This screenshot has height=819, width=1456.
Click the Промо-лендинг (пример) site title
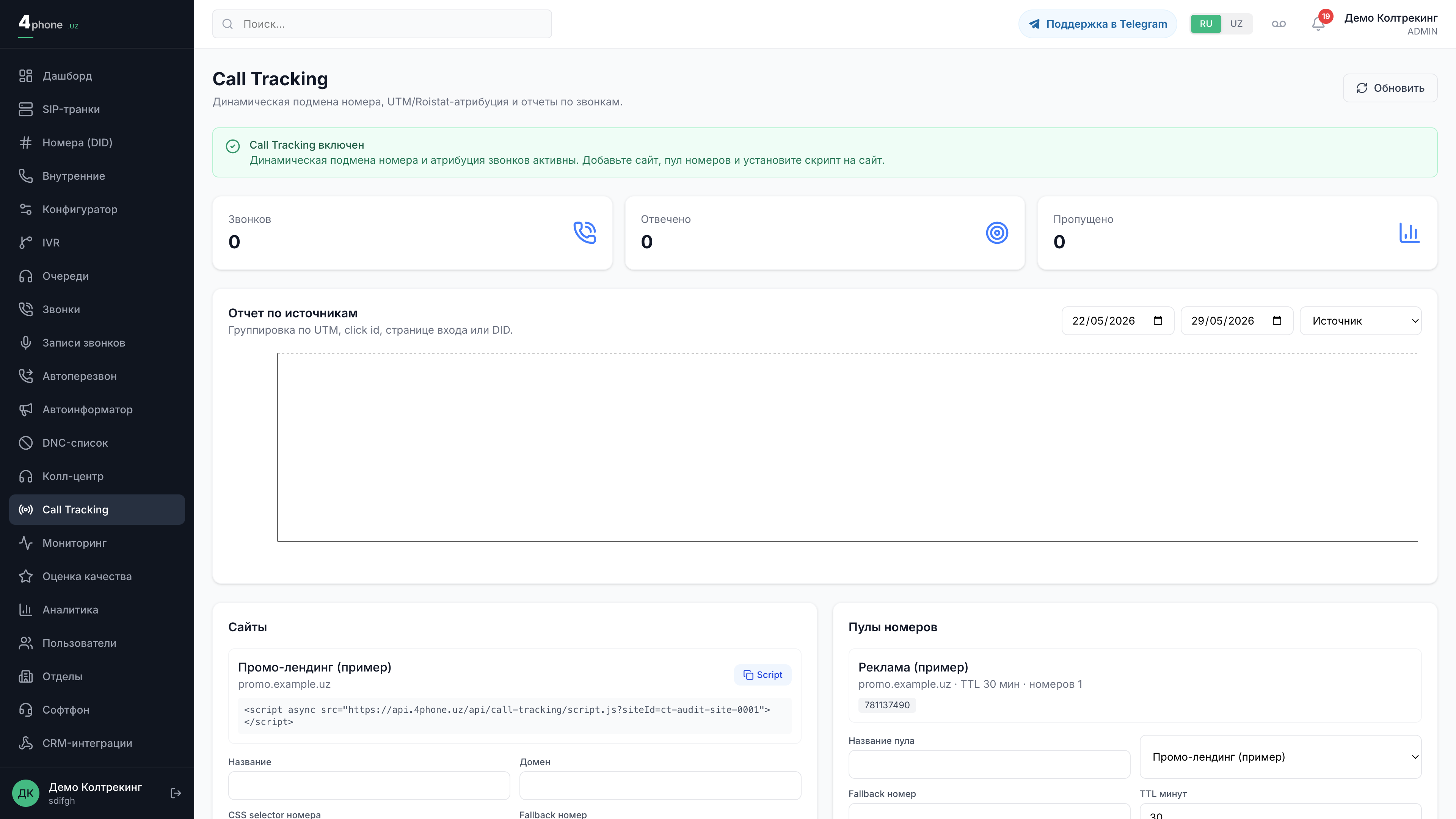[x=315, y=667]
